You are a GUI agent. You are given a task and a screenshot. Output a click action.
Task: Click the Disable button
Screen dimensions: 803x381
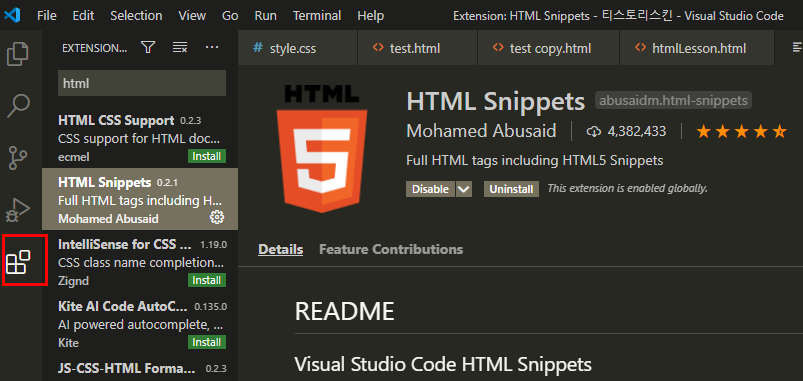(430, 189)
